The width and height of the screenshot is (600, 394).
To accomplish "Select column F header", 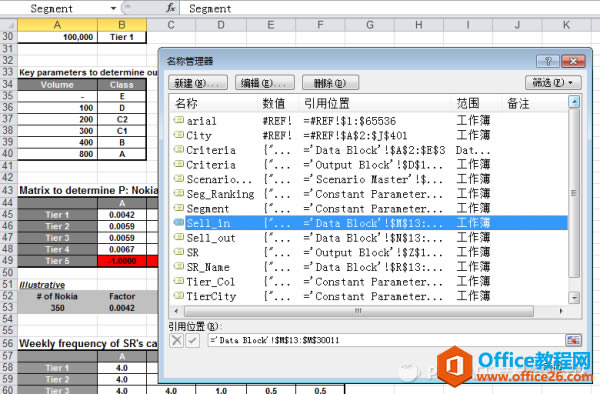I will click(320, 25).
